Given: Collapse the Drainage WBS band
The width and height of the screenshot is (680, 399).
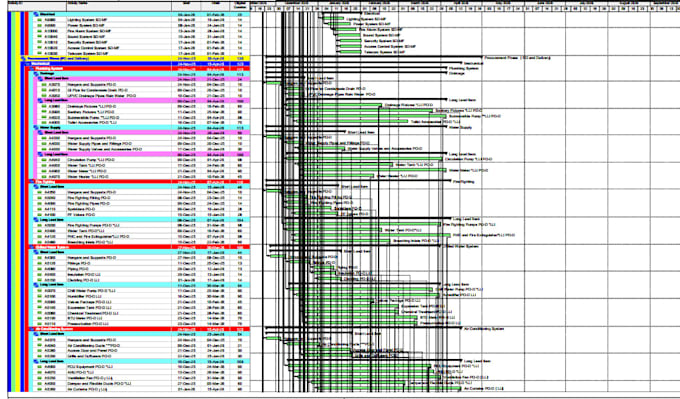Looking at the screenshot, I should [x=36, y=74].
